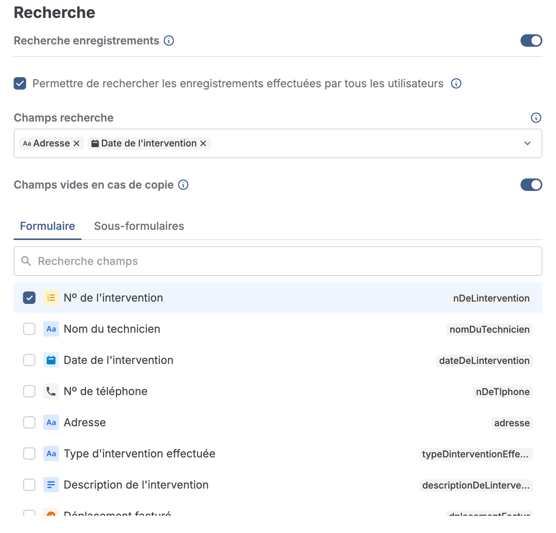Remove Date de l'intervention tag
The height and width of the screenshot is (533, 556).
(x=203, y=143)
